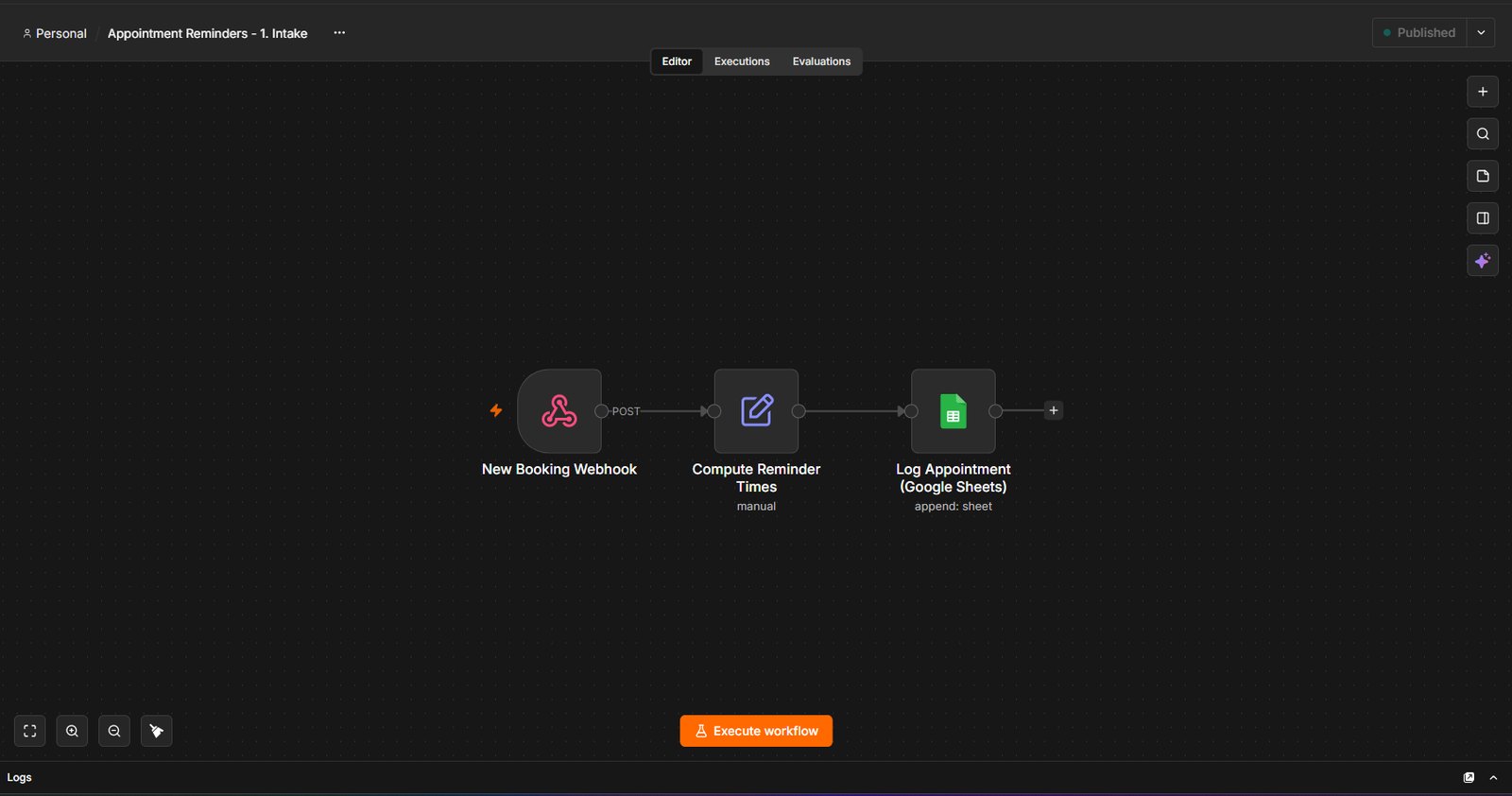Switch to the Executions tab
This screenshot has height=796, width=1512.
742,61
